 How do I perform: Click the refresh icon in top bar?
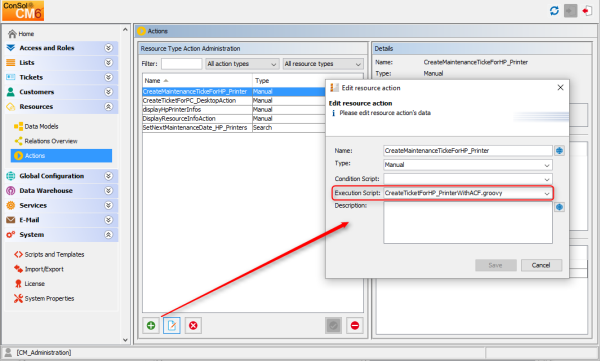[x=554, y=11]
